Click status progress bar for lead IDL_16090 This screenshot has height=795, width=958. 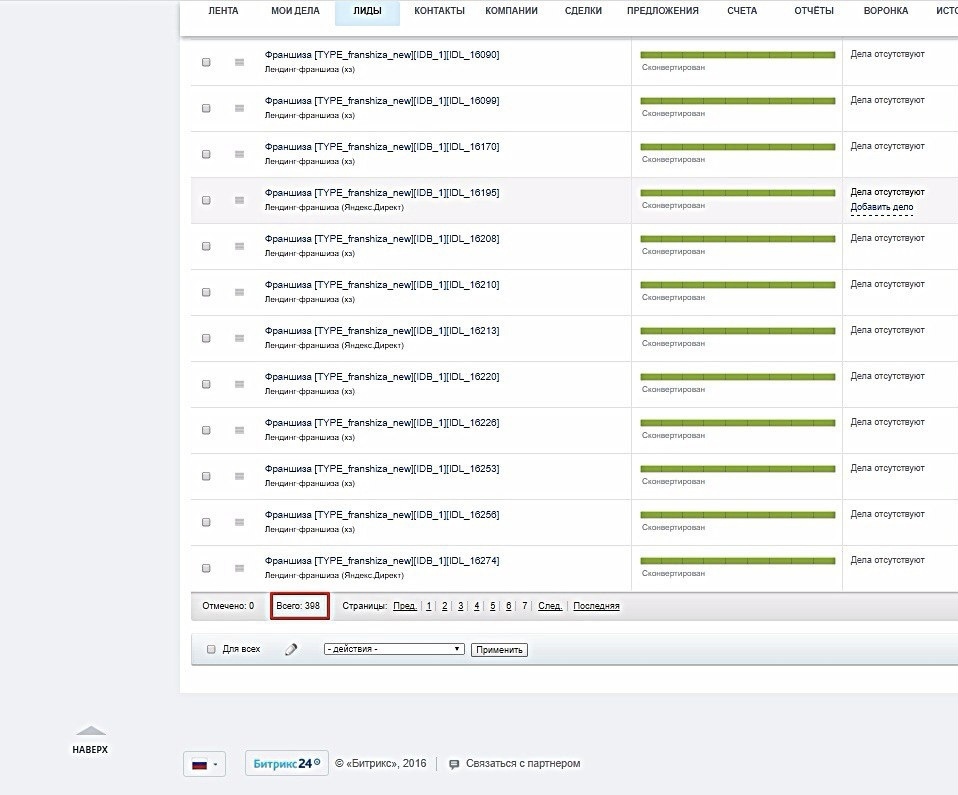tap(737, 55)
